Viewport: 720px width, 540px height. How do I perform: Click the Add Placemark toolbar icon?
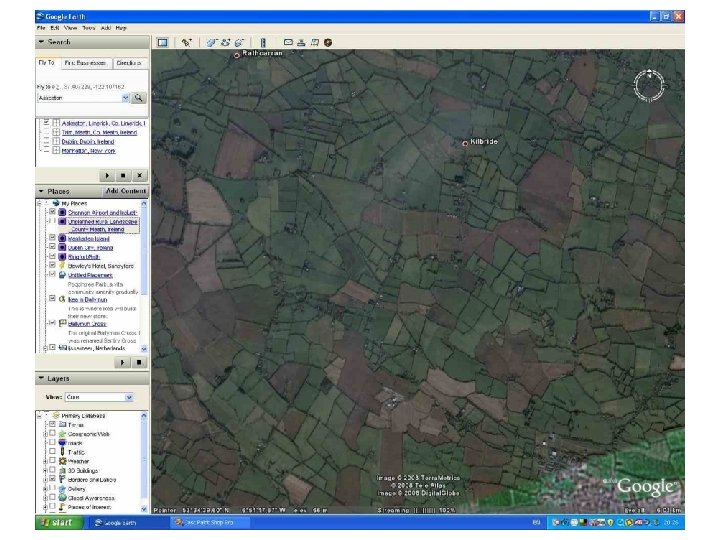tap(186, 42)
